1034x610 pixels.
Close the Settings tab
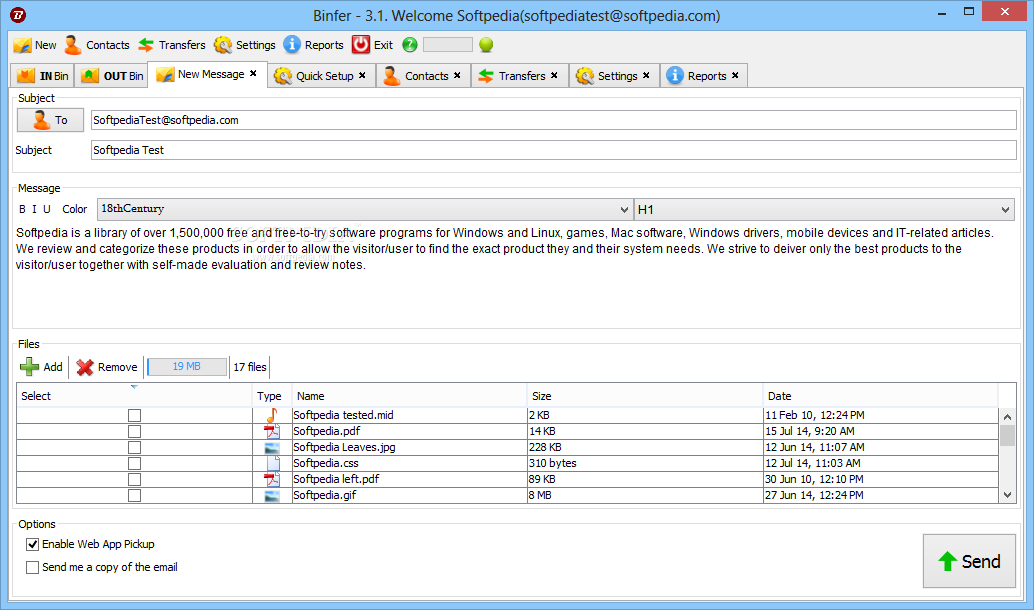[x=646, y=76]
